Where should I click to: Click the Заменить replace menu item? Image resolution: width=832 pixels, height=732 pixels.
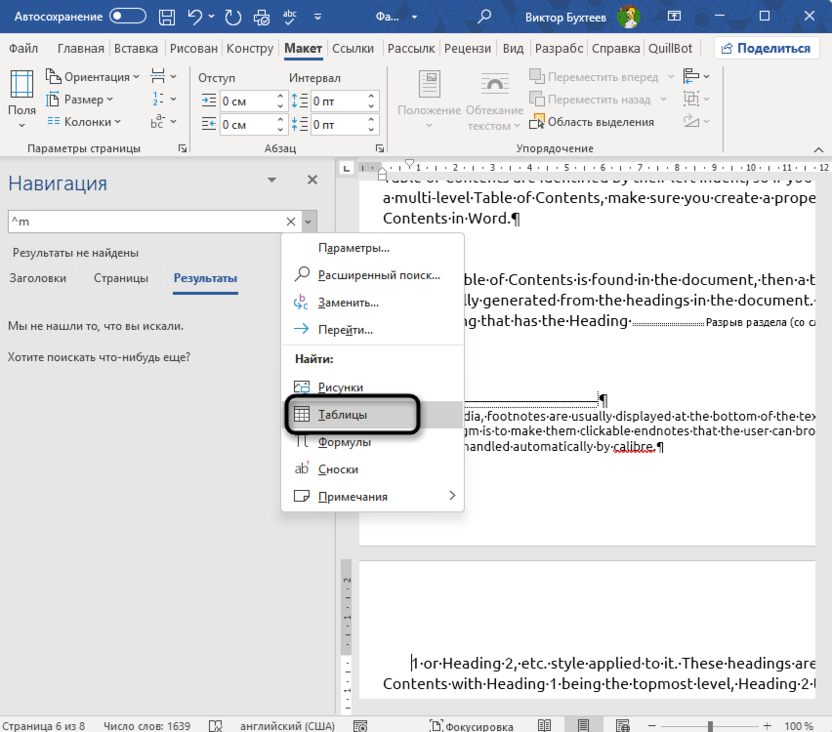point(347,302)
